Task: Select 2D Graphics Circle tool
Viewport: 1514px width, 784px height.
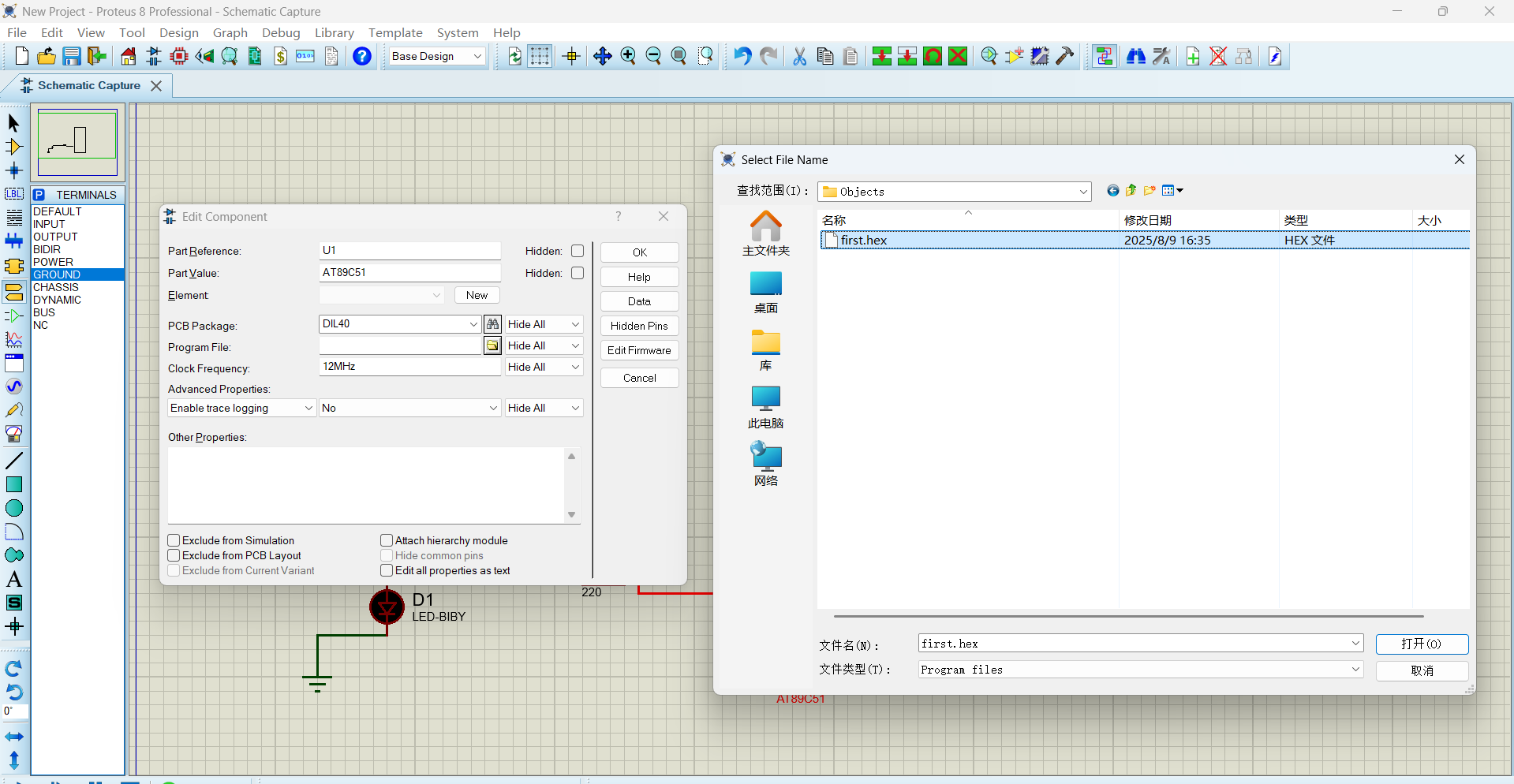Action: click(x=14, y=508)
